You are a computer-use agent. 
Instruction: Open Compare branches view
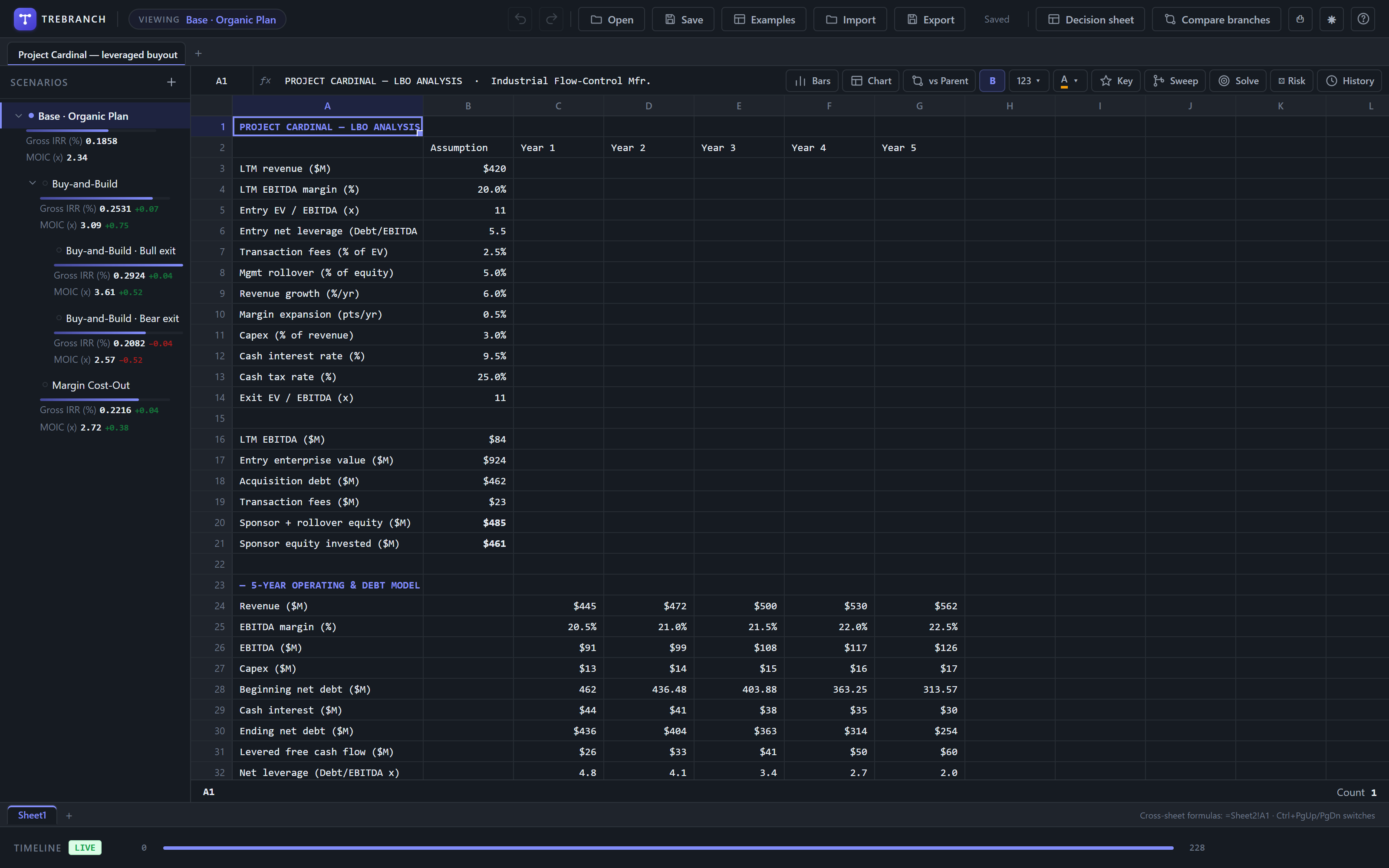[1216, 19]
